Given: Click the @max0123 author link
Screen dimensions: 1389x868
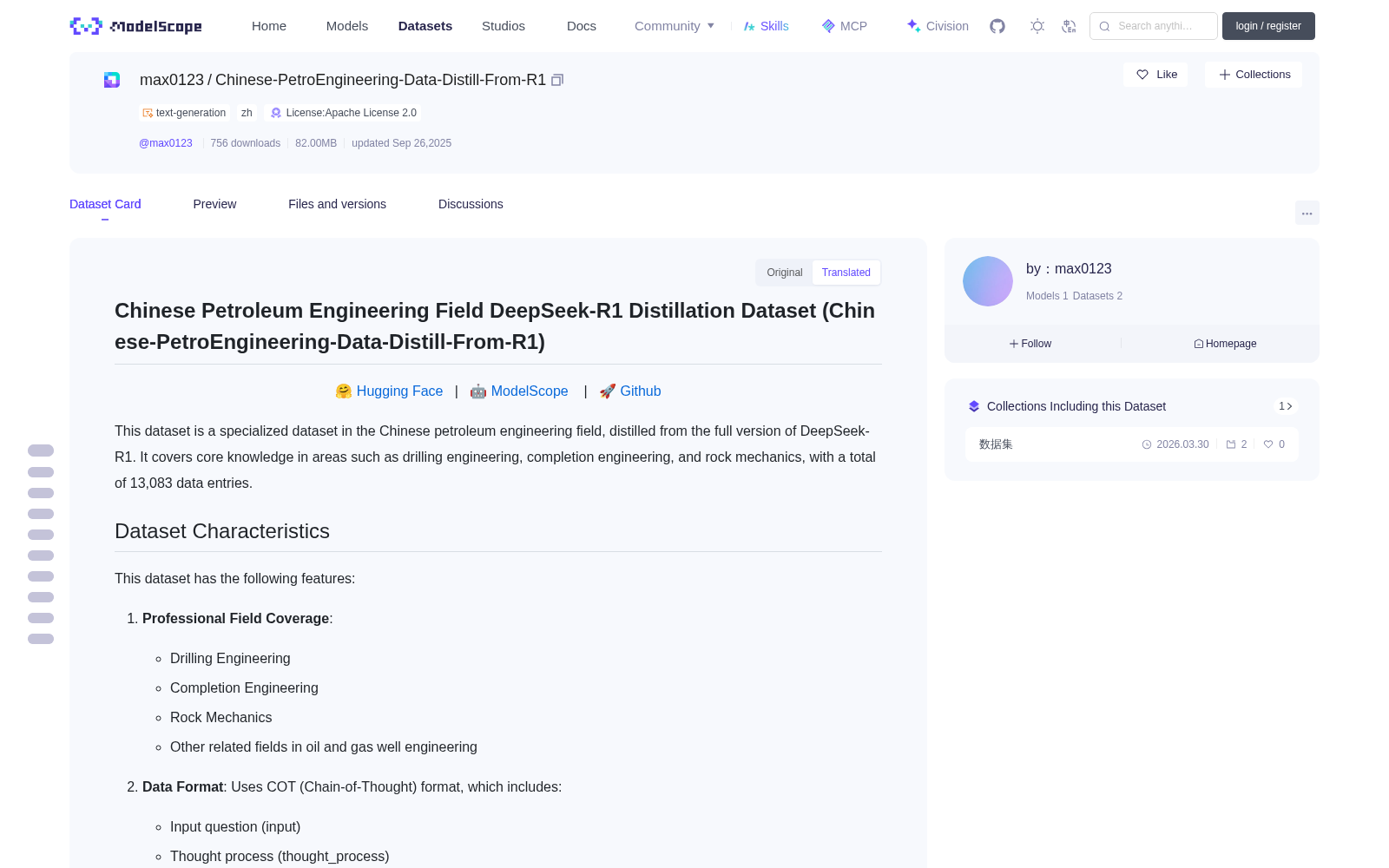Looking at the screenshot, I should click(166, 143).
